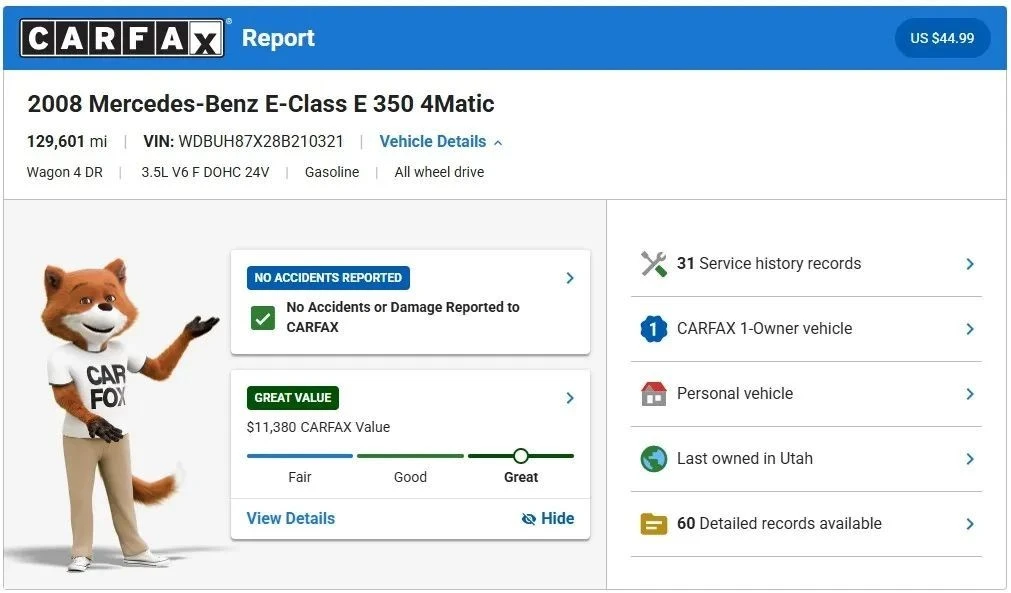Image resolution: width=1011 pixels, height=593 pixels.
Task: Expand the 1-Owner vehicle chevron arrow
Action: pyautogui.click(x=970, y=329)
